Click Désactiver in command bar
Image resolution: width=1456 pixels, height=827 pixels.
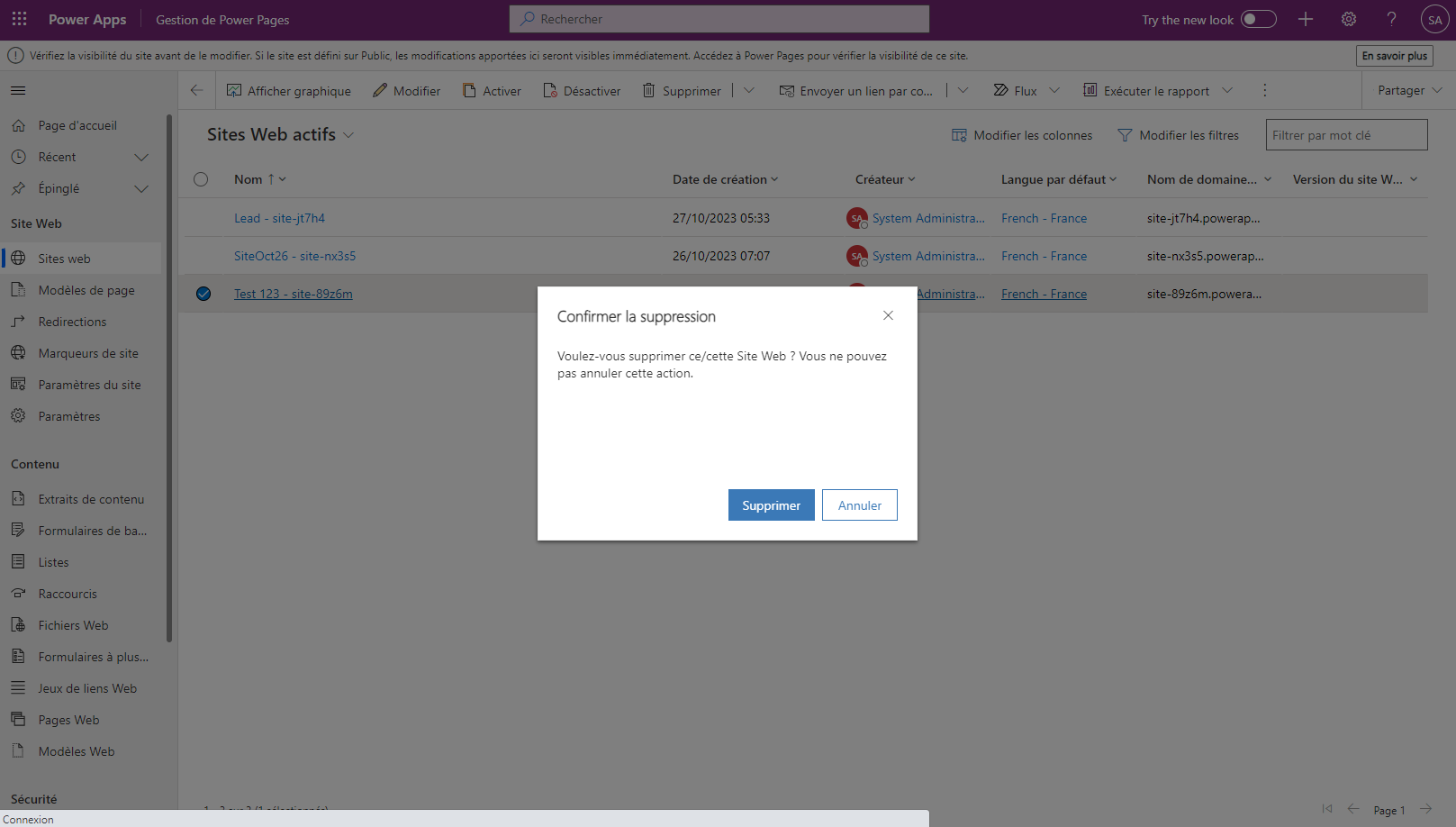582,90
